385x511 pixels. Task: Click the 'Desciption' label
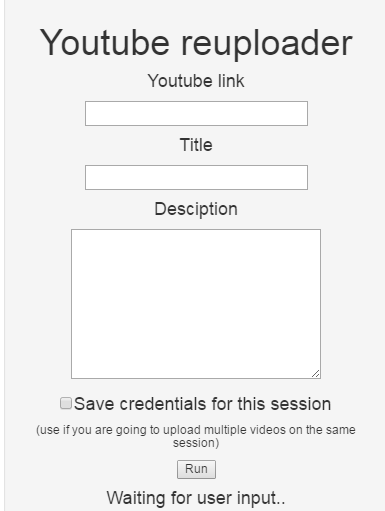[196, 209]
